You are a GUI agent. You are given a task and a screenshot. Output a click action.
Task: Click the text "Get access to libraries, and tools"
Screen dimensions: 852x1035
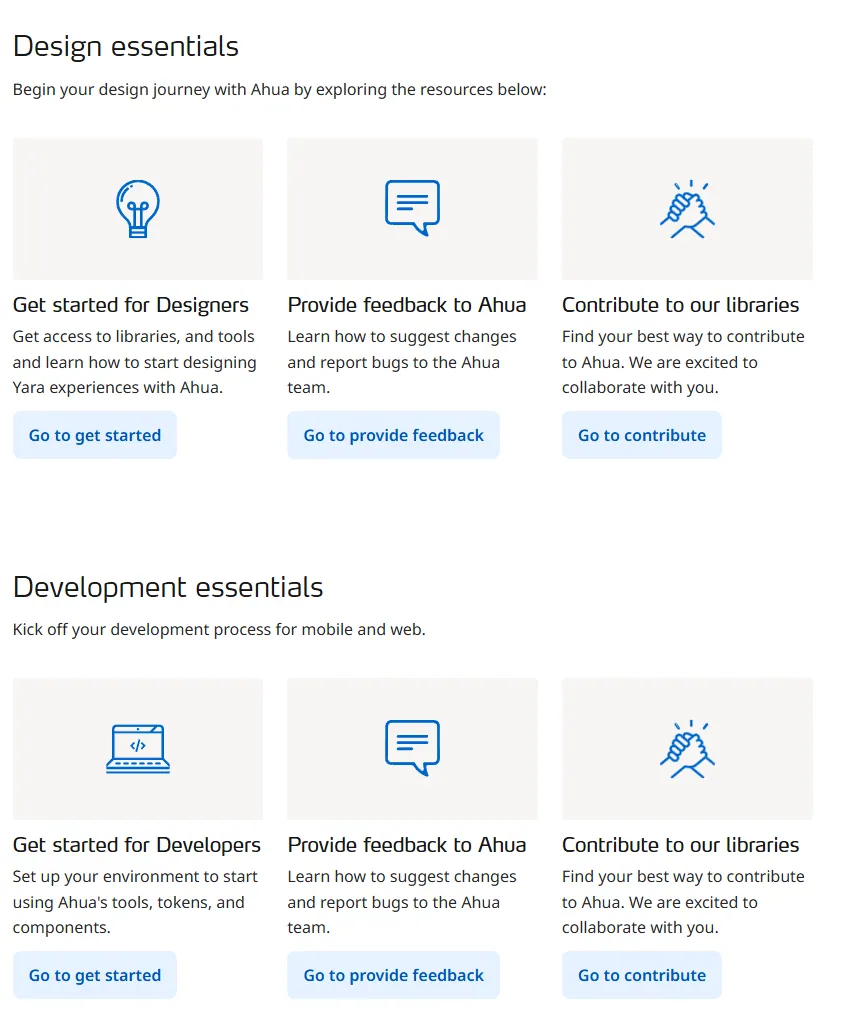pyautogui.click(x=133, y=337)
